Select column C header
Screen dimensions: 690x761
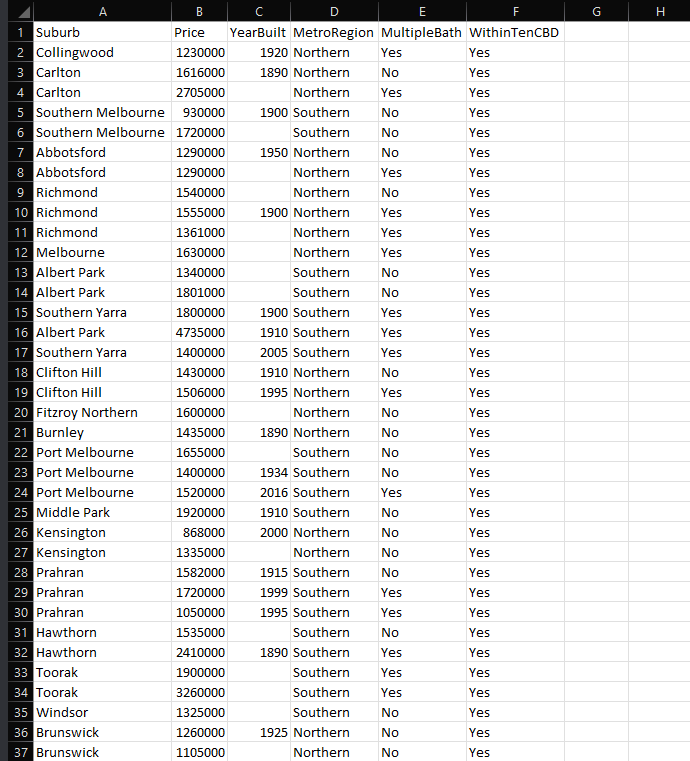click(259, 11)
